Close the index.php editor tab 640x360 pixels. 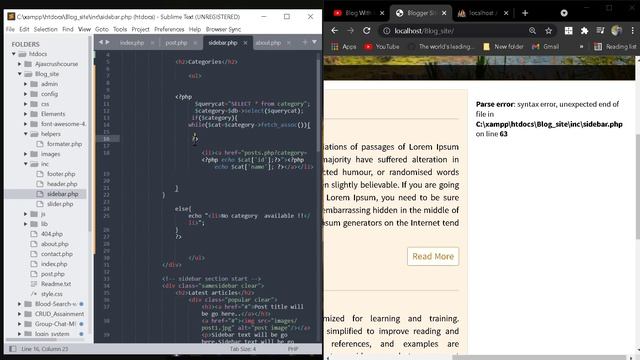click(x=152, y=43)
